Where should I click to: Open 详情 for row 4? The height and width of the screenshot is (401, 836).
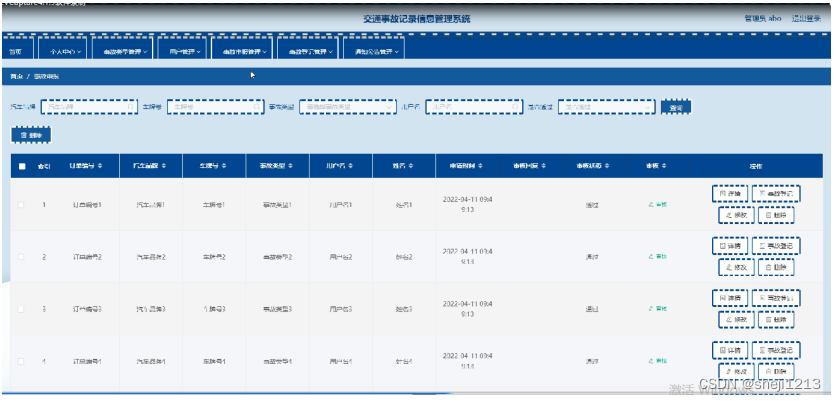[730, 350]
